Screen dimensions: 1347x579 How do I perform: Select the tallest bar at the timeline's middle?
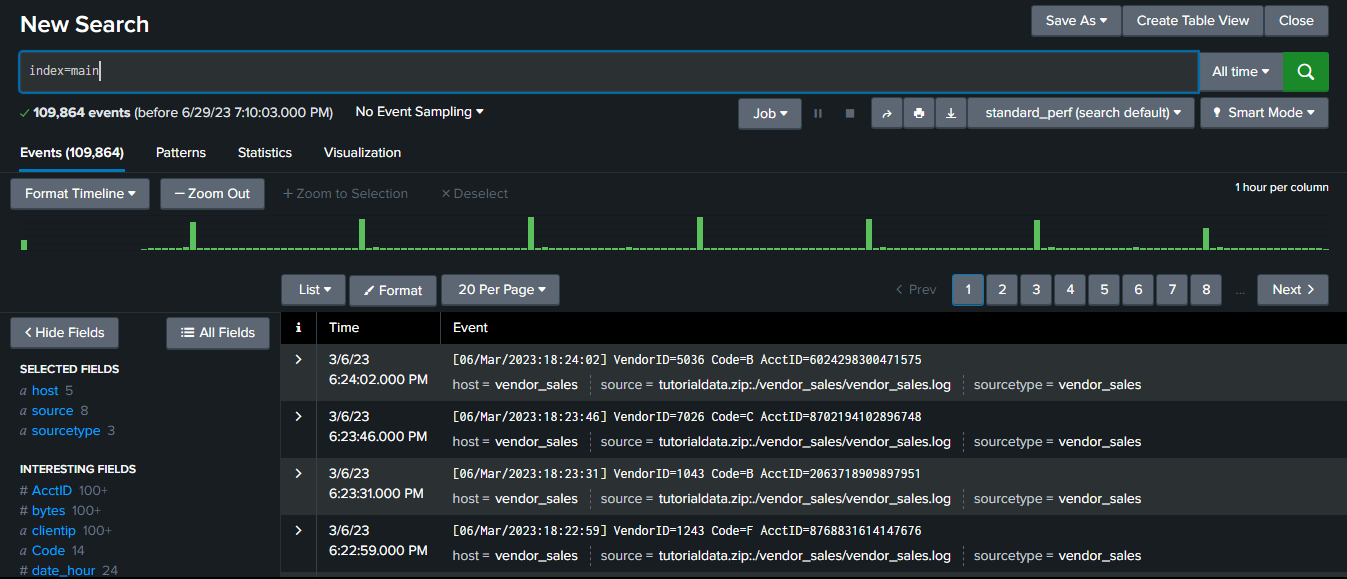coord(700,234)
